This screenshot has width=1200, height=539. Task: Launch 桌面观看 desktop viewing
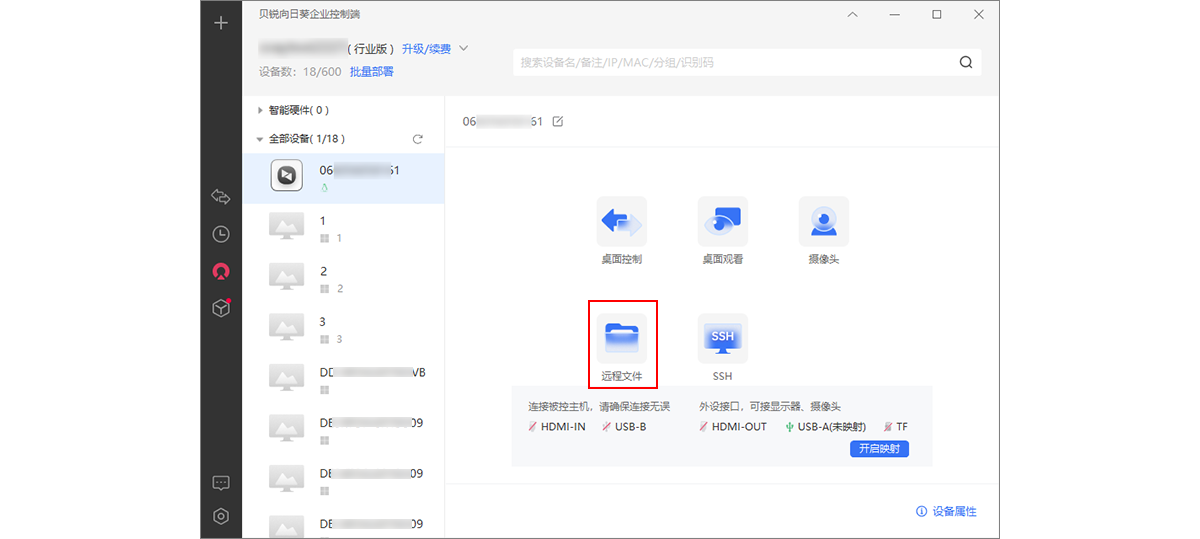(x=722, y=222)
